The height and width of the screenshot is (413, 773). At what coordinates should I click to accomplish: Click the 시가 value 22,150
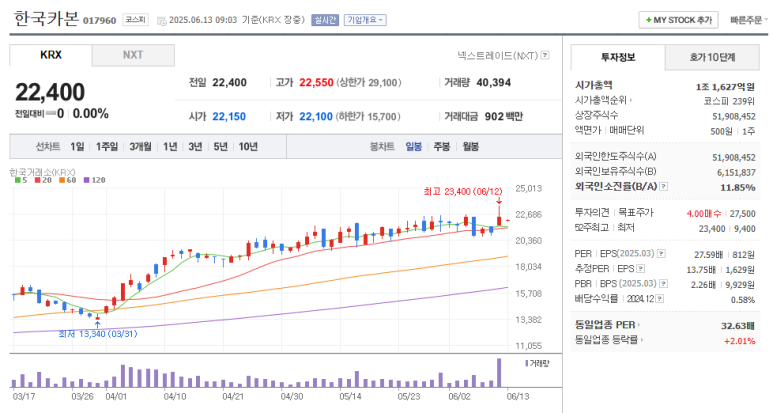pos(229,117)
